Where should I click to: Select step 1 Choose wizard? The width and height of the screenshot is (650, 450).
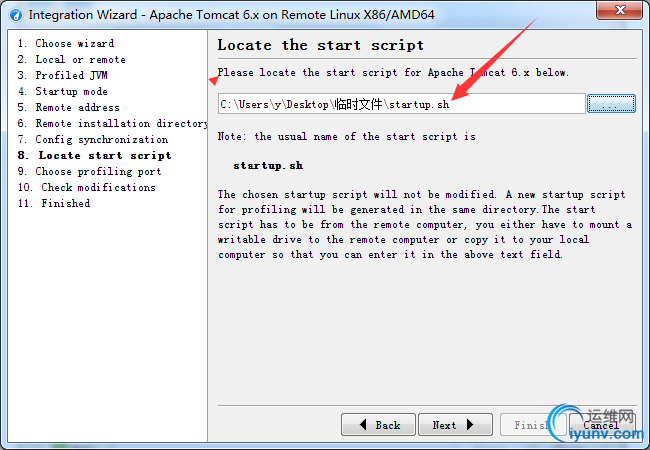(65, 44)
